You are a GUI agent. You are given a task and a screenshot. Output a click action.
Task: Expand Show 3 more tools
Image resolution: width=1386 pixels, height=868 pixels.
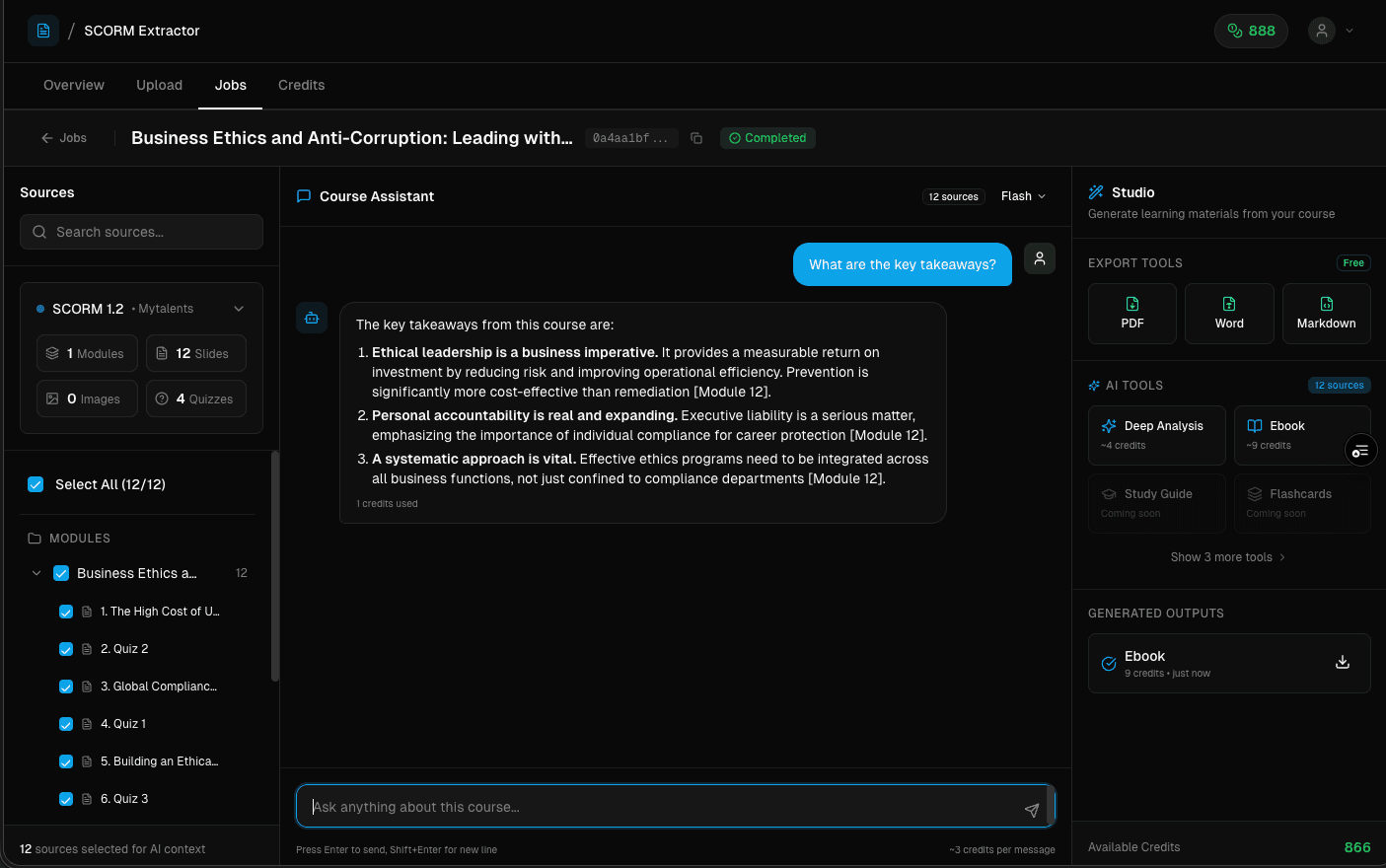point(1228,557)
